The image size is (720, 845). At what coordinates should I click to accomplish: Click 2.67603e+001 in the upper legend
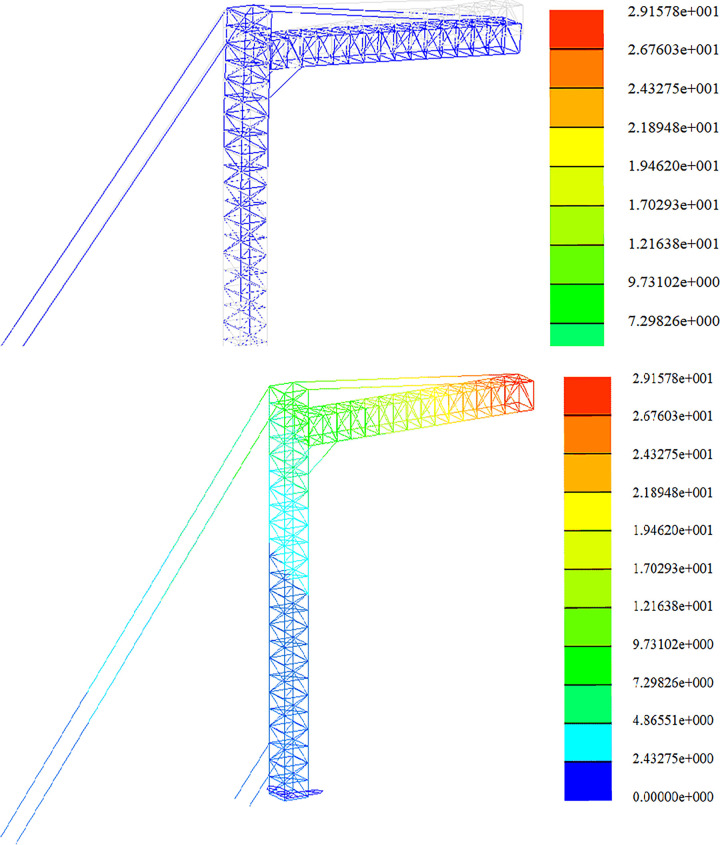tap(673, 50)
